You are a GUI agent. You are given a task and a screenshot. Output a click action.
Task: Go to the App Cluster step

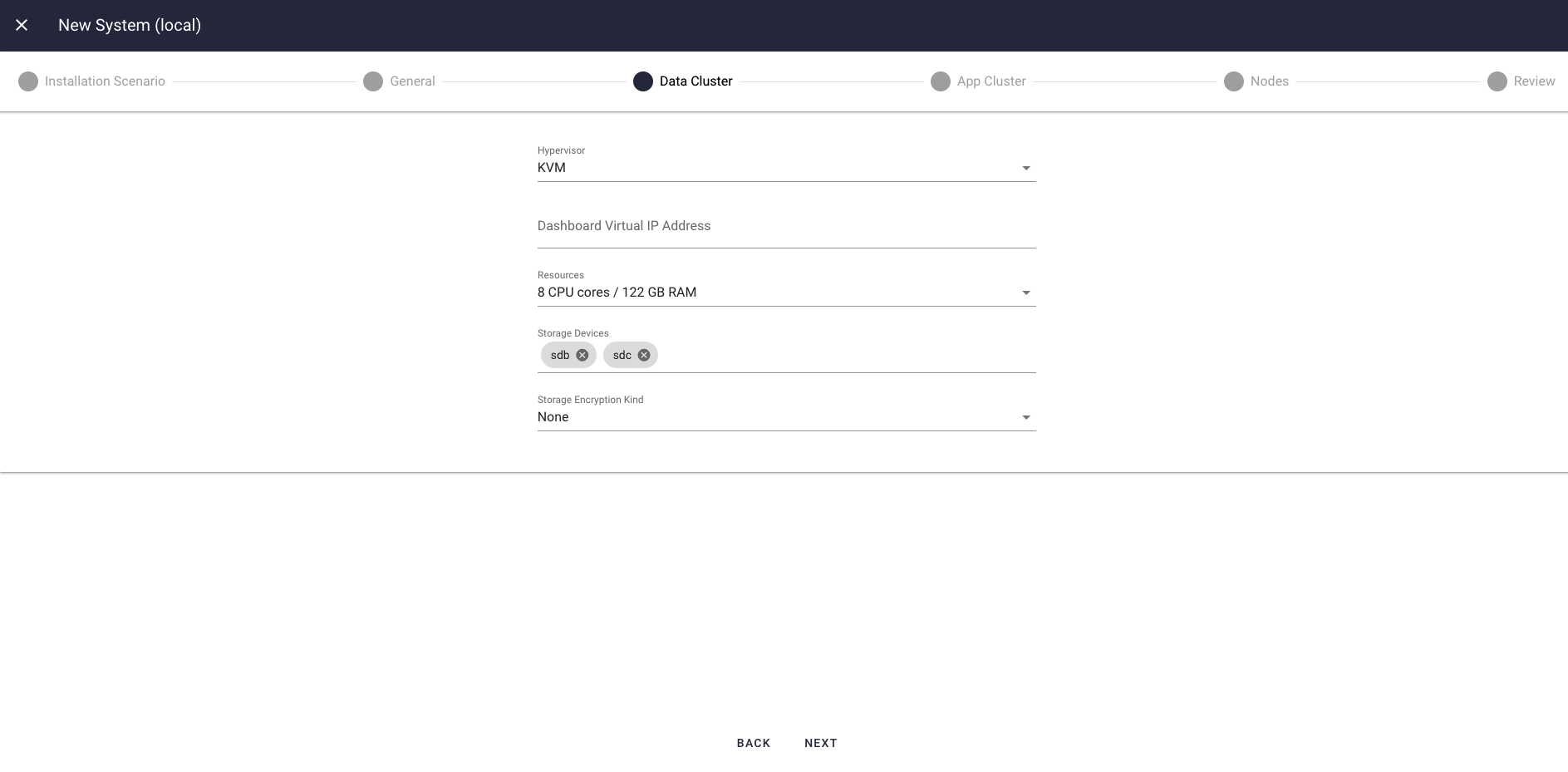point(979,81)
